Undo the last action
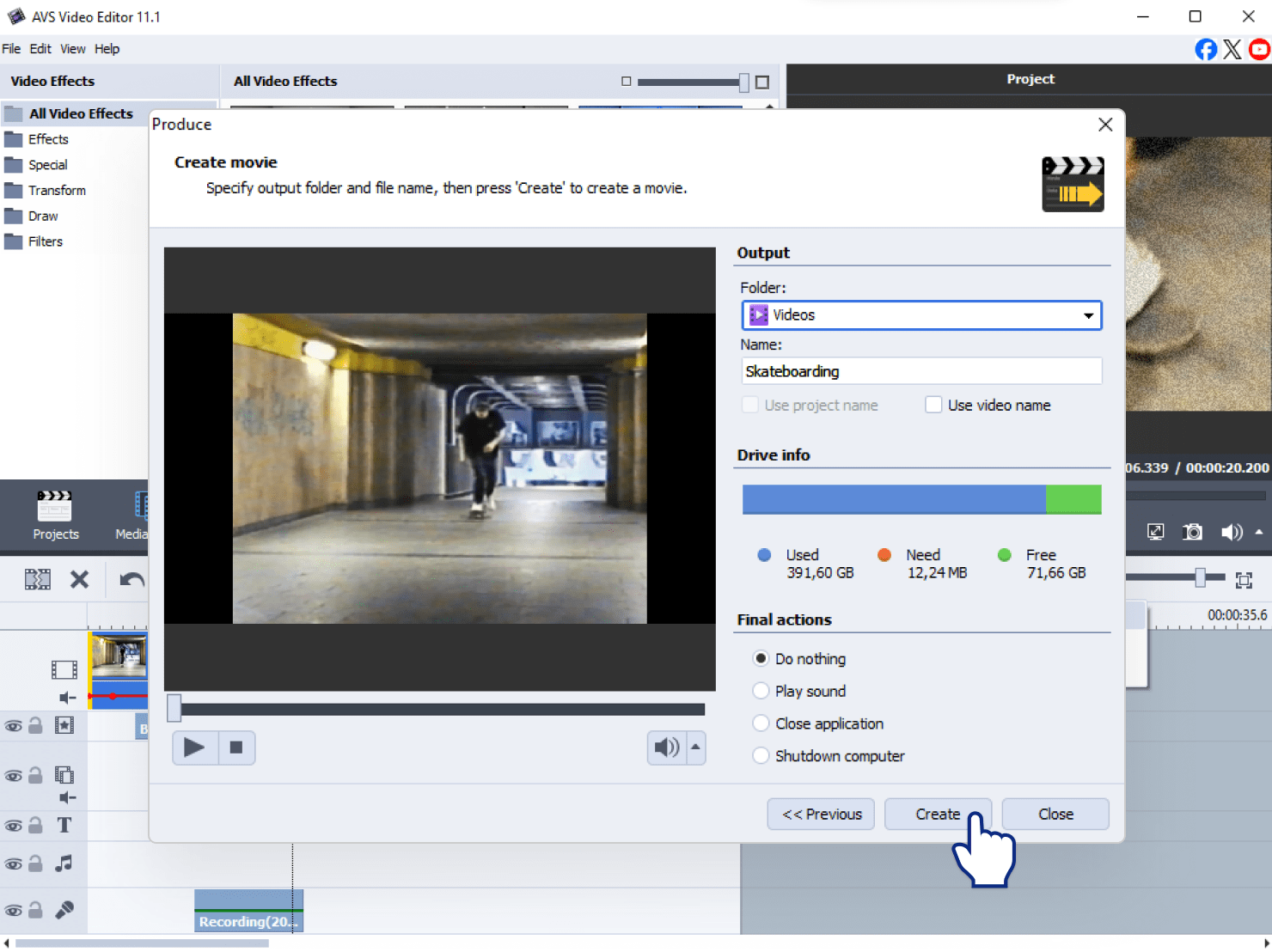The width and height of the screenshot is (1272, 952). coord(130,579)
